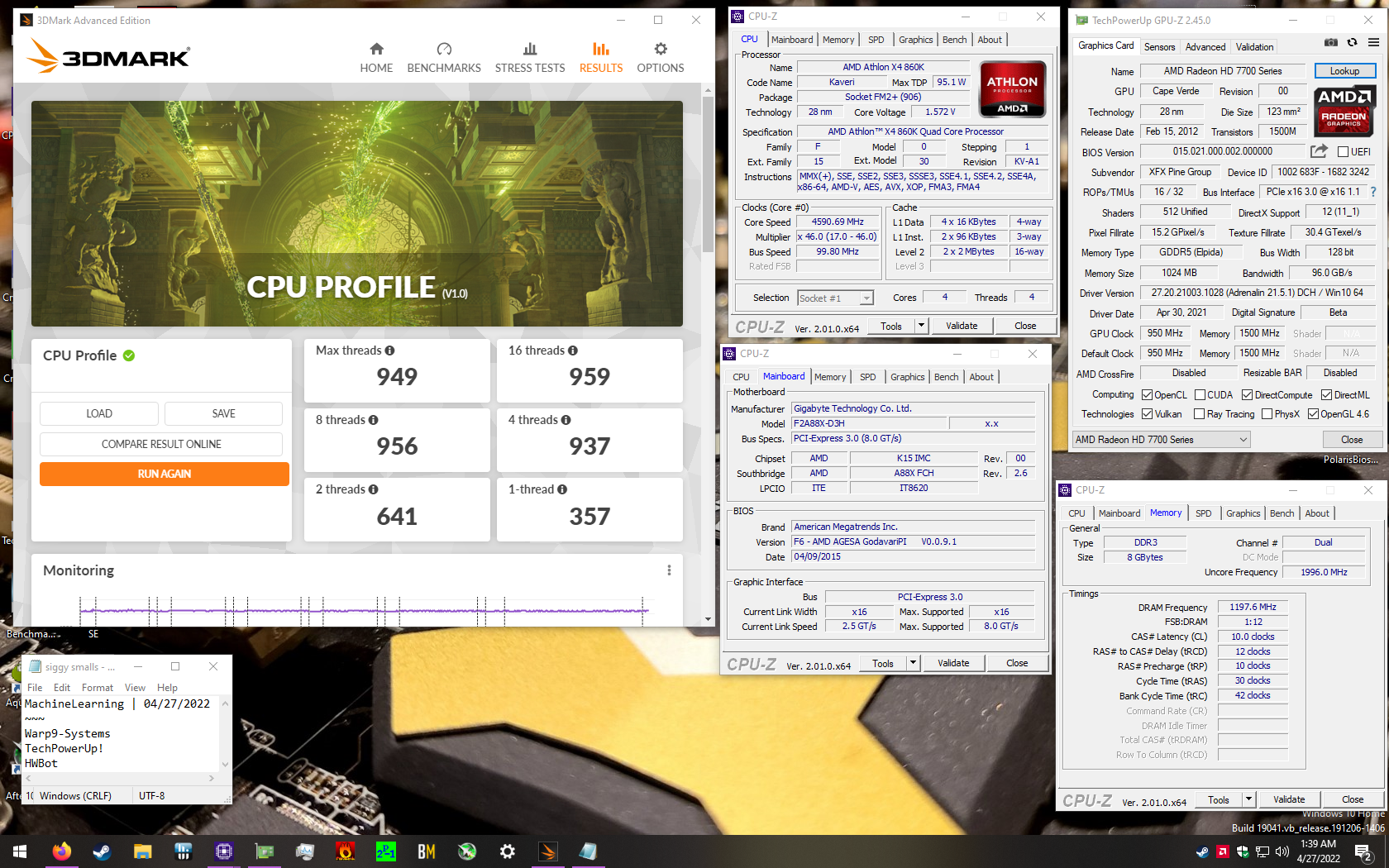This screenshot has height=868, width=1389.
Task: Open SPD tab in CPU-Z Mainboard window
Action: tap(867, 377)
